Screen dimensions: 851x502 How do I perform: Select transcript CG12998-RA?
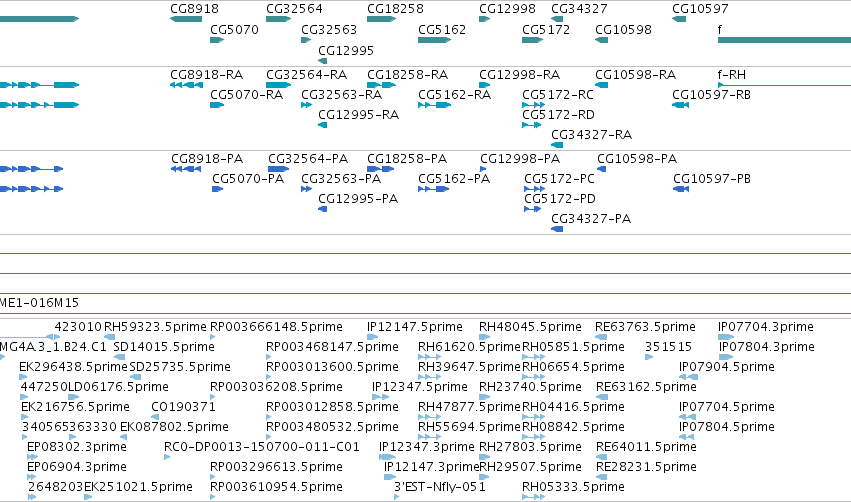(x=519, y=75)
